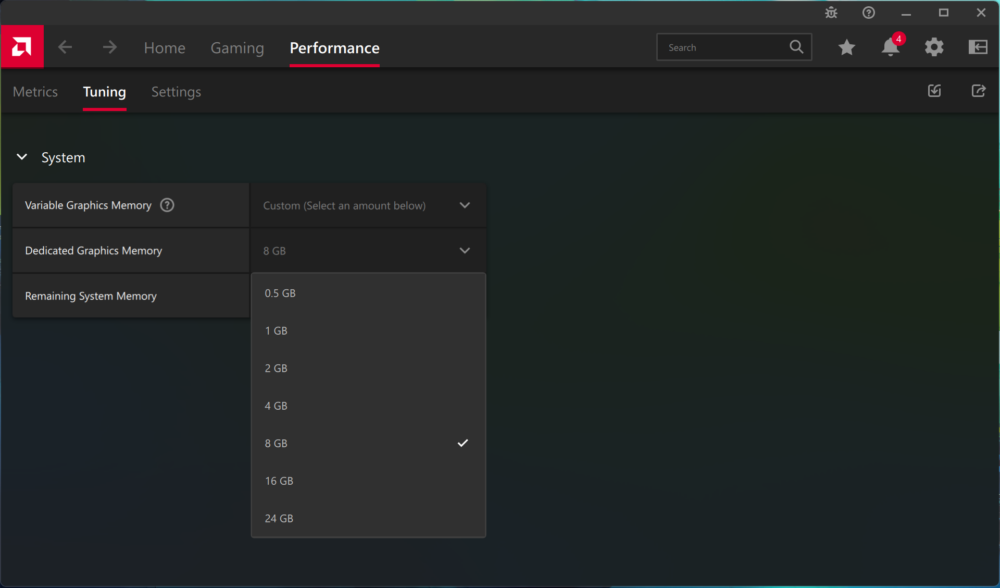Click the export share profile icon
This screenshot has width=1000, height=588.
click(978, 91)
